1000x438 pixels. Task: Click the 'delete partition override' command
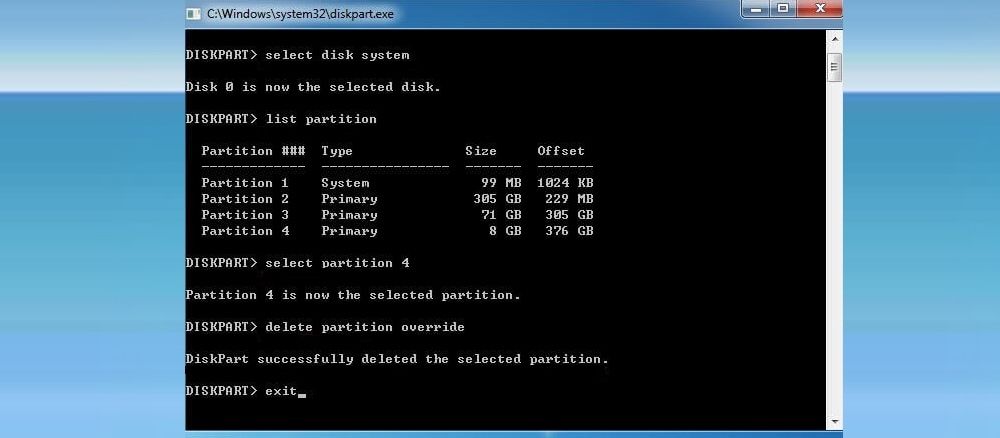pos(365,327)
